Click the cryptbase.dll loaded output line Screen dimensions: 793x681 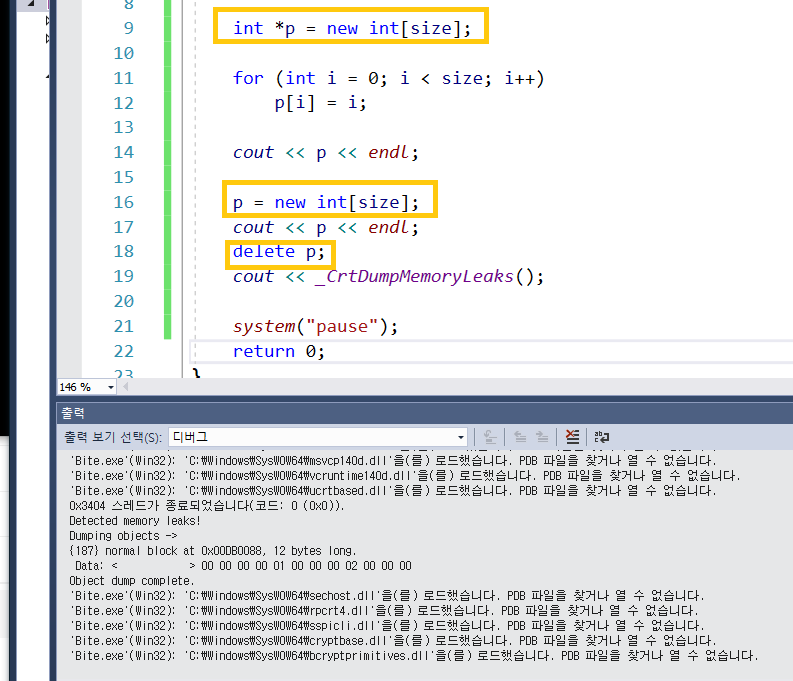[x=393, y=641]
